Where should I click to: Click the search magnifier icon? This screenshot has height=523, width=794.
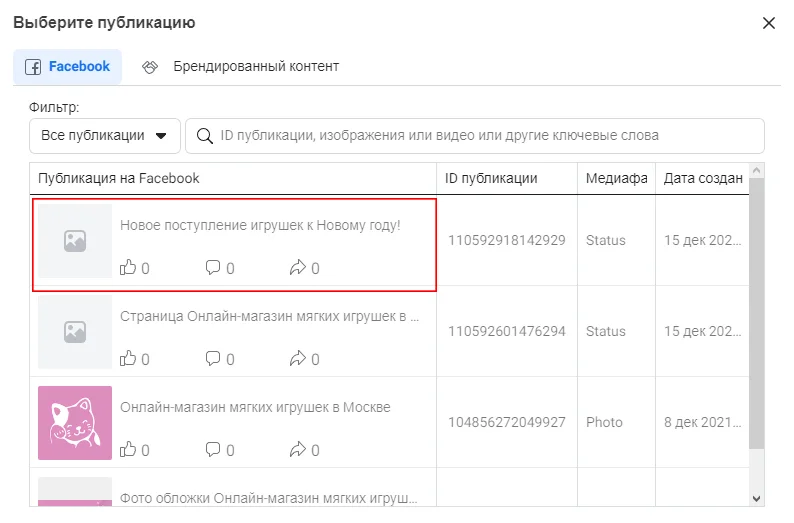coord(204,136)
